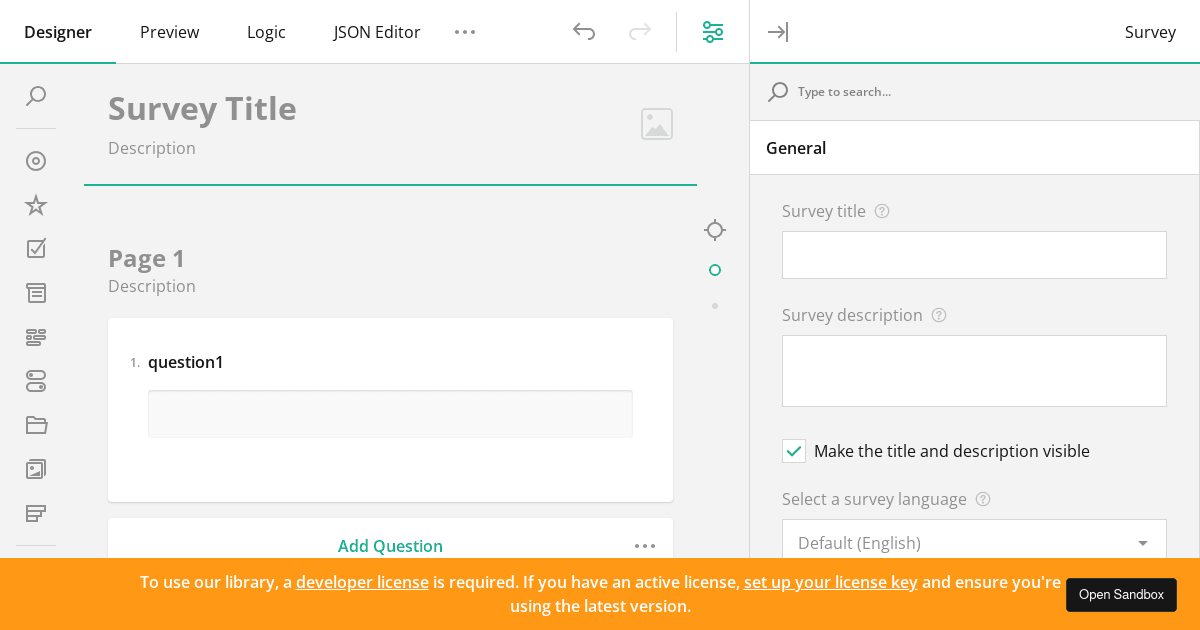Screen dimensions: 1200x630
Task: Uncheck Make the title and description visible
Action: coord(794,451)
